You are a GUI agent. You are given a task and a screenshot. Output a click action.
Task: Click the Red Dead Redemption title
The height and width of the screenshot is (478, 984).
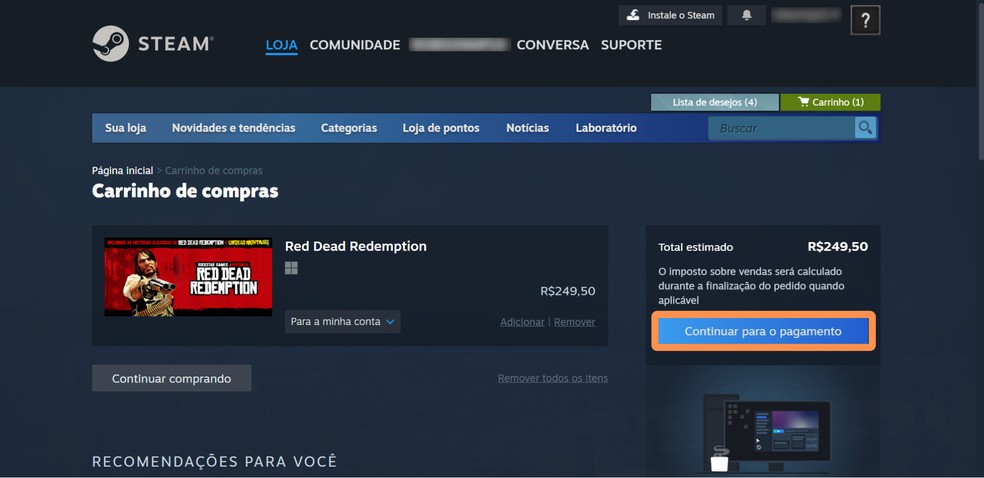[356, 247]
